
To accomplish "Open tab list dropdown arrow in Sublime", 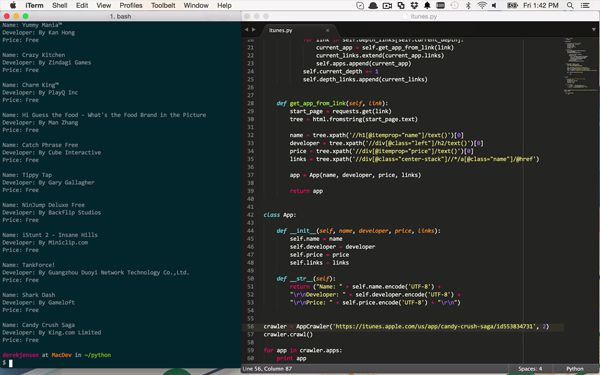I will (x=594, y=29).
